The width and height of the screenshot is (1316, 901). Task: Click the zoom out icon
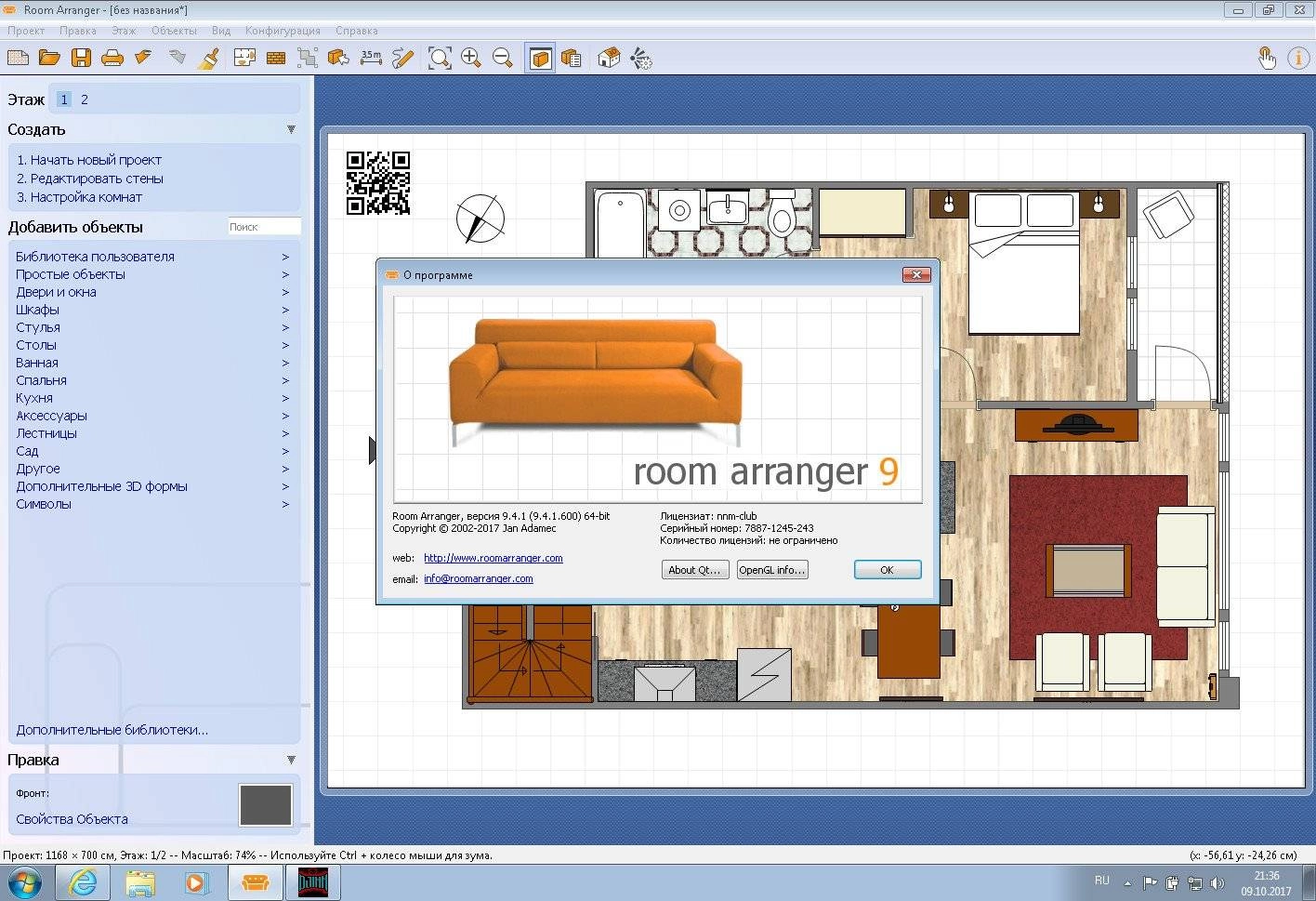(503, 58)
